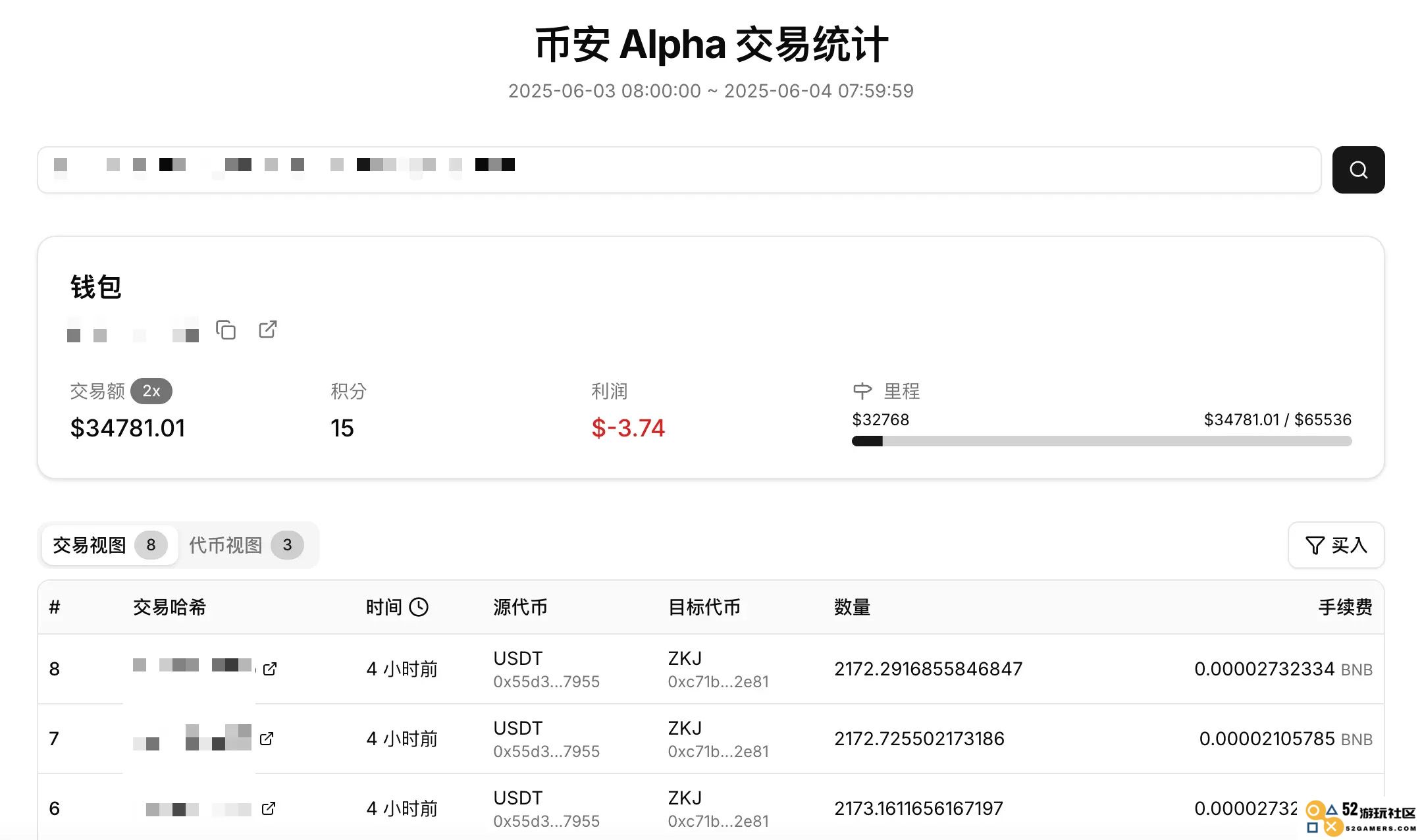
Task: Click the black search button
Action: point(1358,170)
